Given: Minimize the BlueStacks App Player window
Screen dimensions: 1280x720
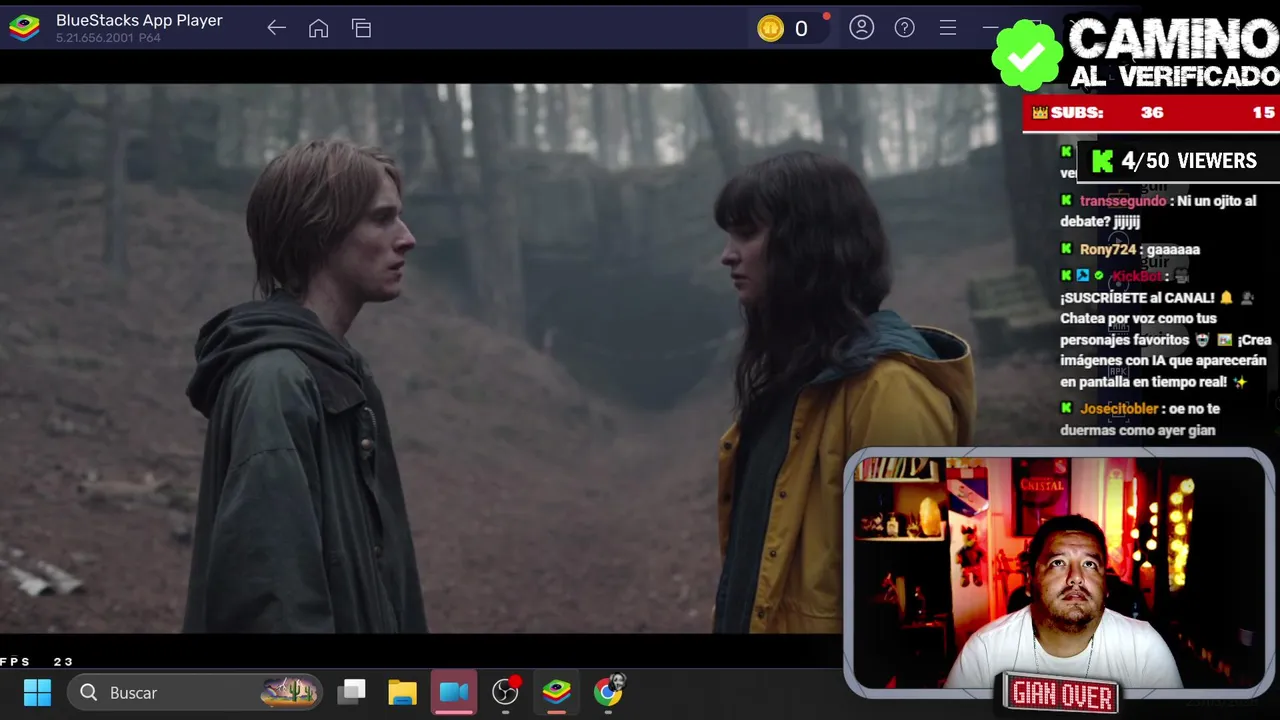Looking at the screenshot, I should click(990, 28).
